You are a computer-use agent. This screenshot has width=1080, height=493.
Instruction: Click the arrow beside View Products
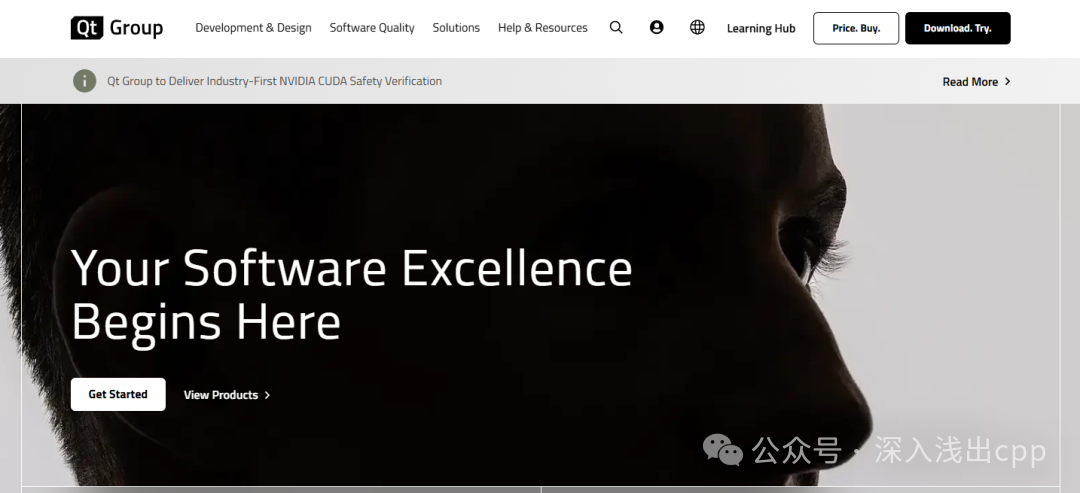(x=267, y=395)
